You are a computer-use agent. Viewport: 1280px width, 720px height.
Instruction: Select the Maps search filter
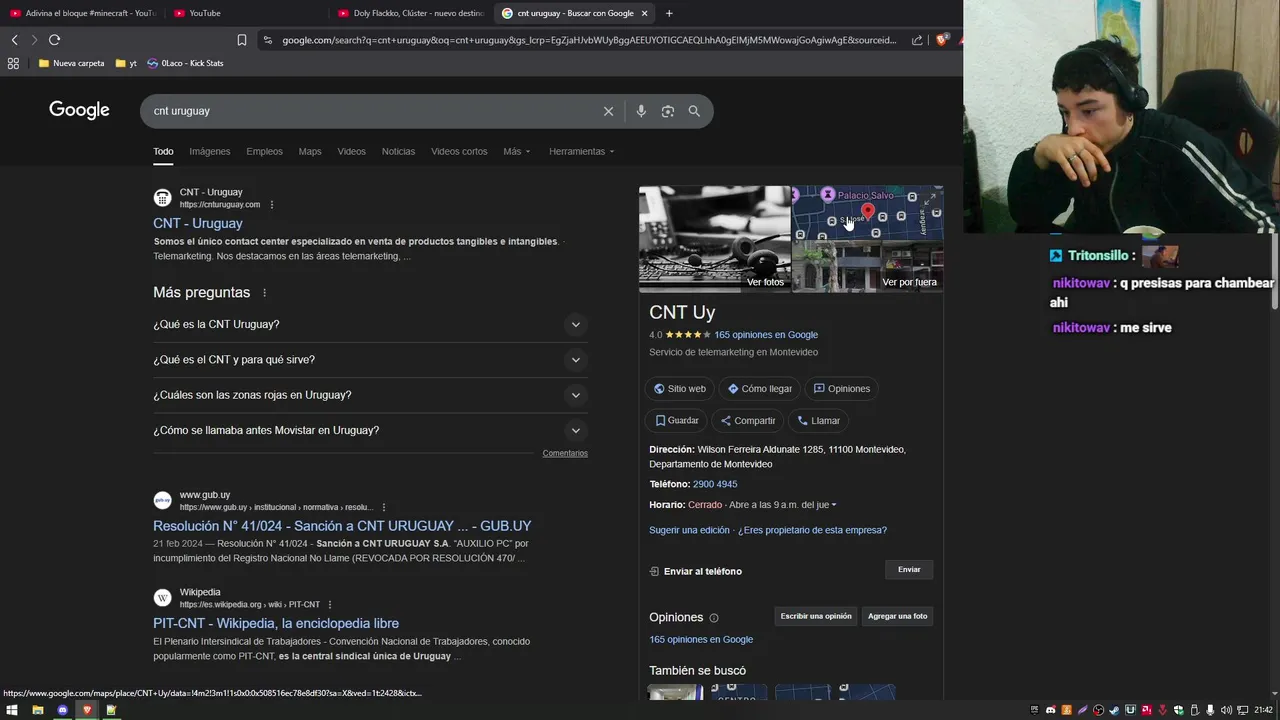click(310, 151)
